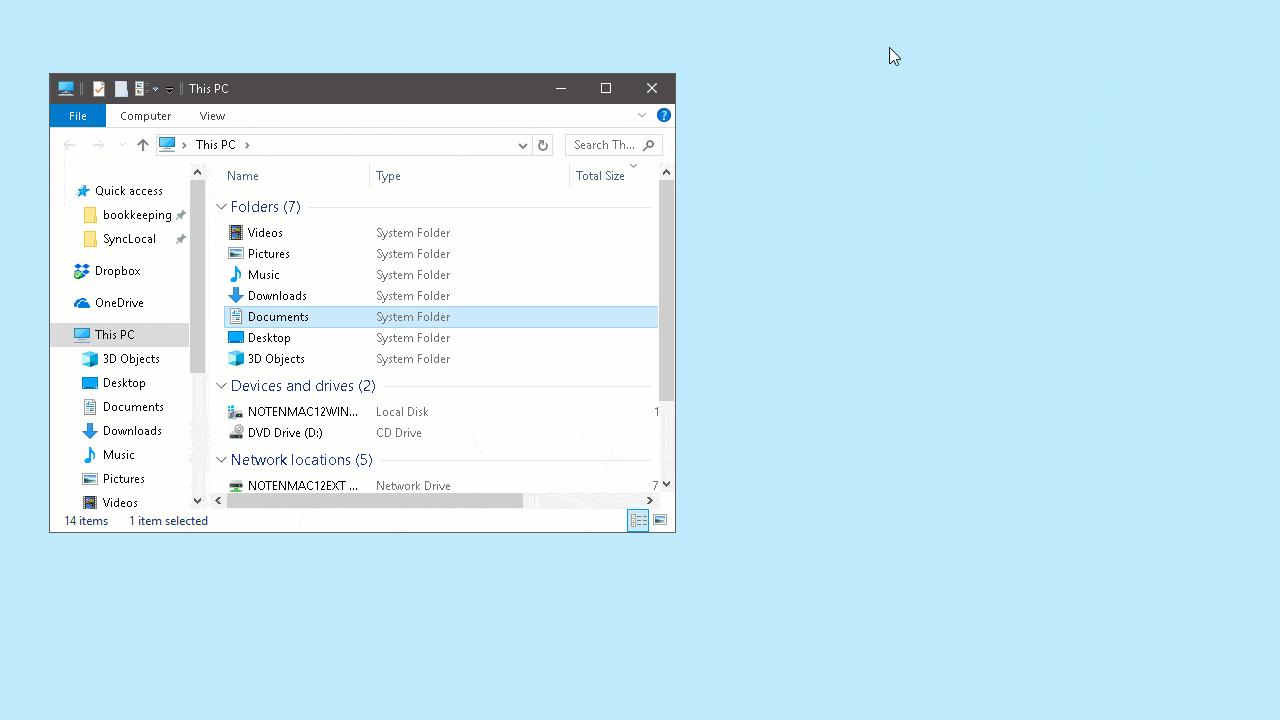Viewport: 1280px width, 720px height.
Task: Switch to the Computer ribbon tab
Action: pos(145,116)
